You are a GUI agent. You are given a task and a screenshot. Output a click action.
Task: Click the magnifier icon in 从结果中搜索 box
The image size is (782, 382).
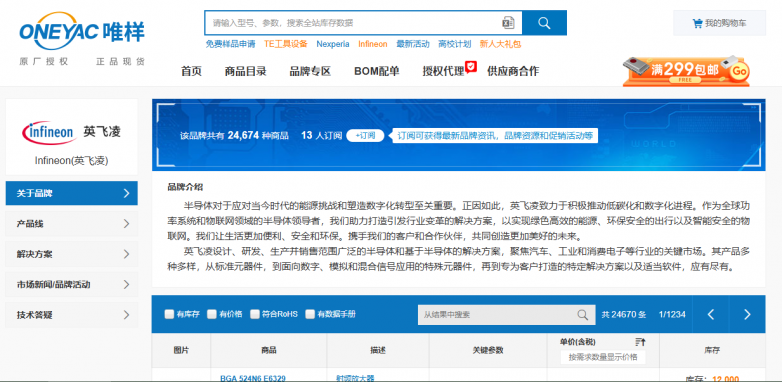(x=583, y=315)
